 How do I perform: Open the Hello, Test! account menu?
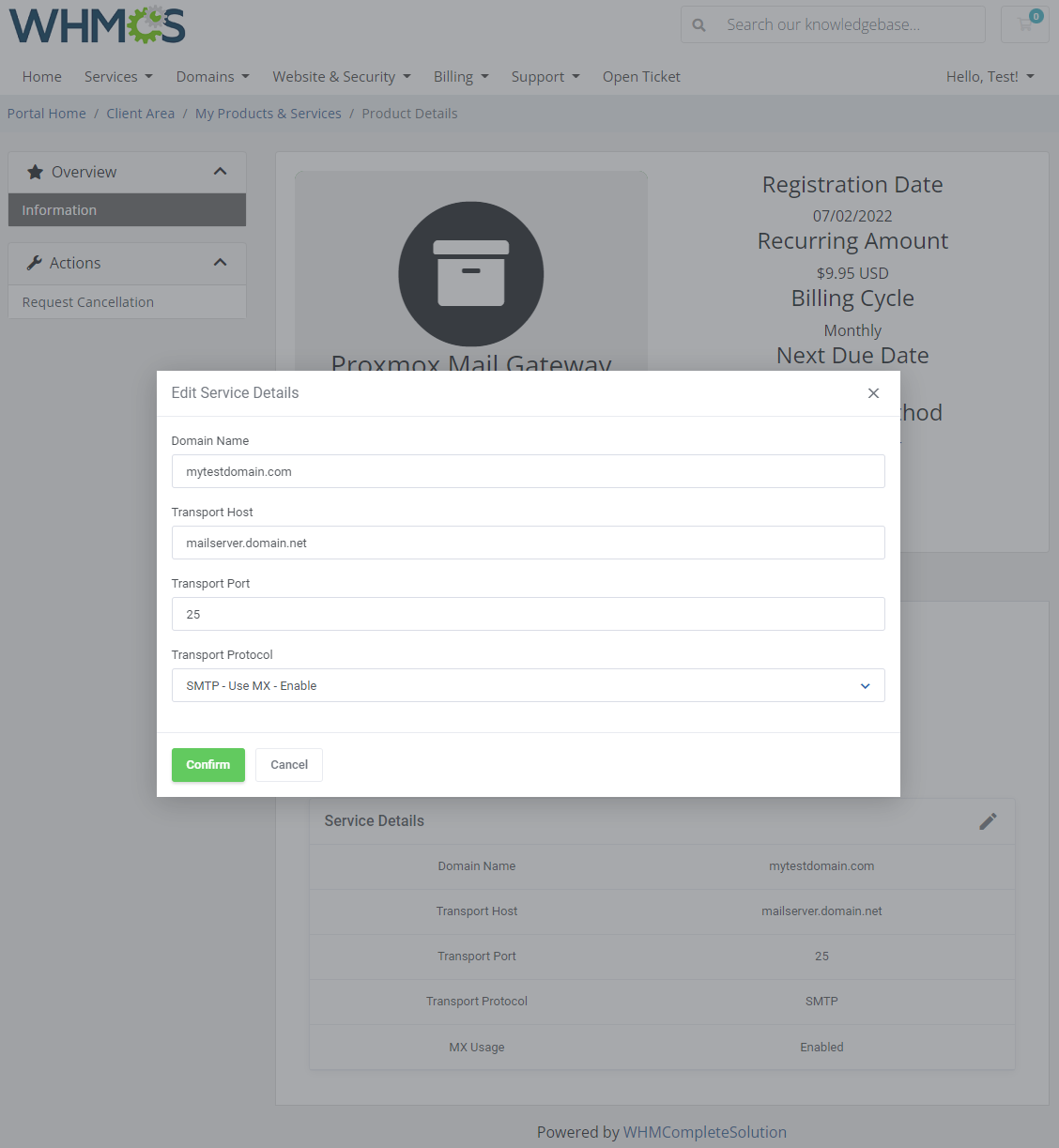tap(990, 77)
